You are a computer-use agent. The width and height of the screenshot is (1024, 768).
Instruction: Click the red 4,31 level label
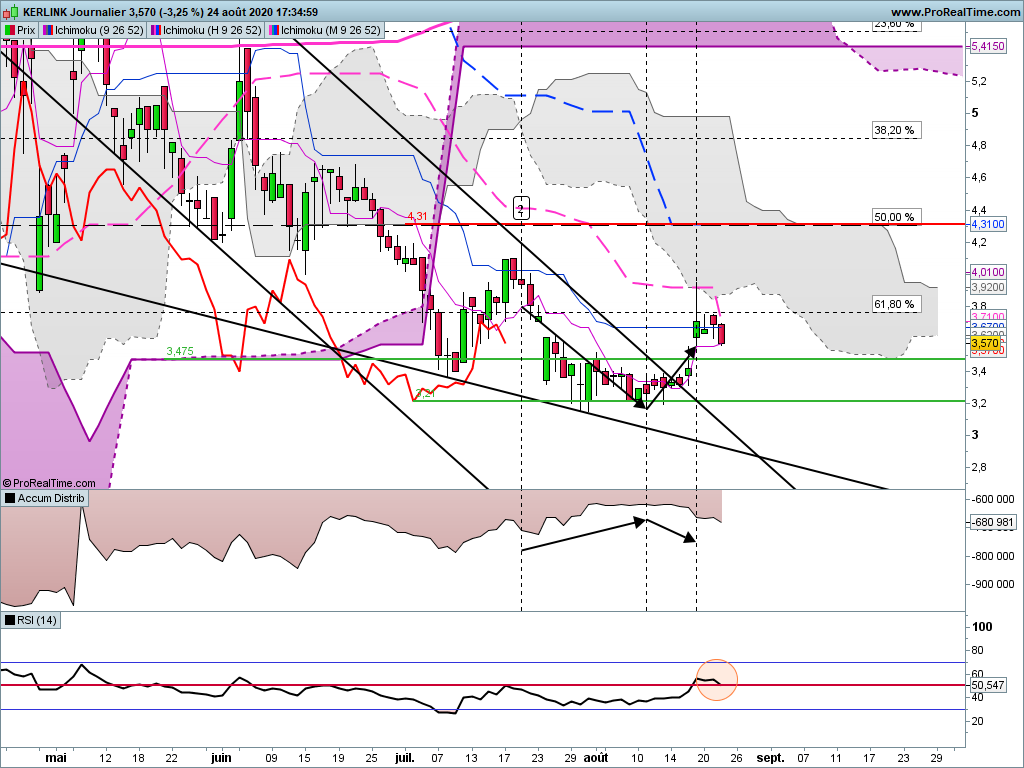tap(417, 216)
